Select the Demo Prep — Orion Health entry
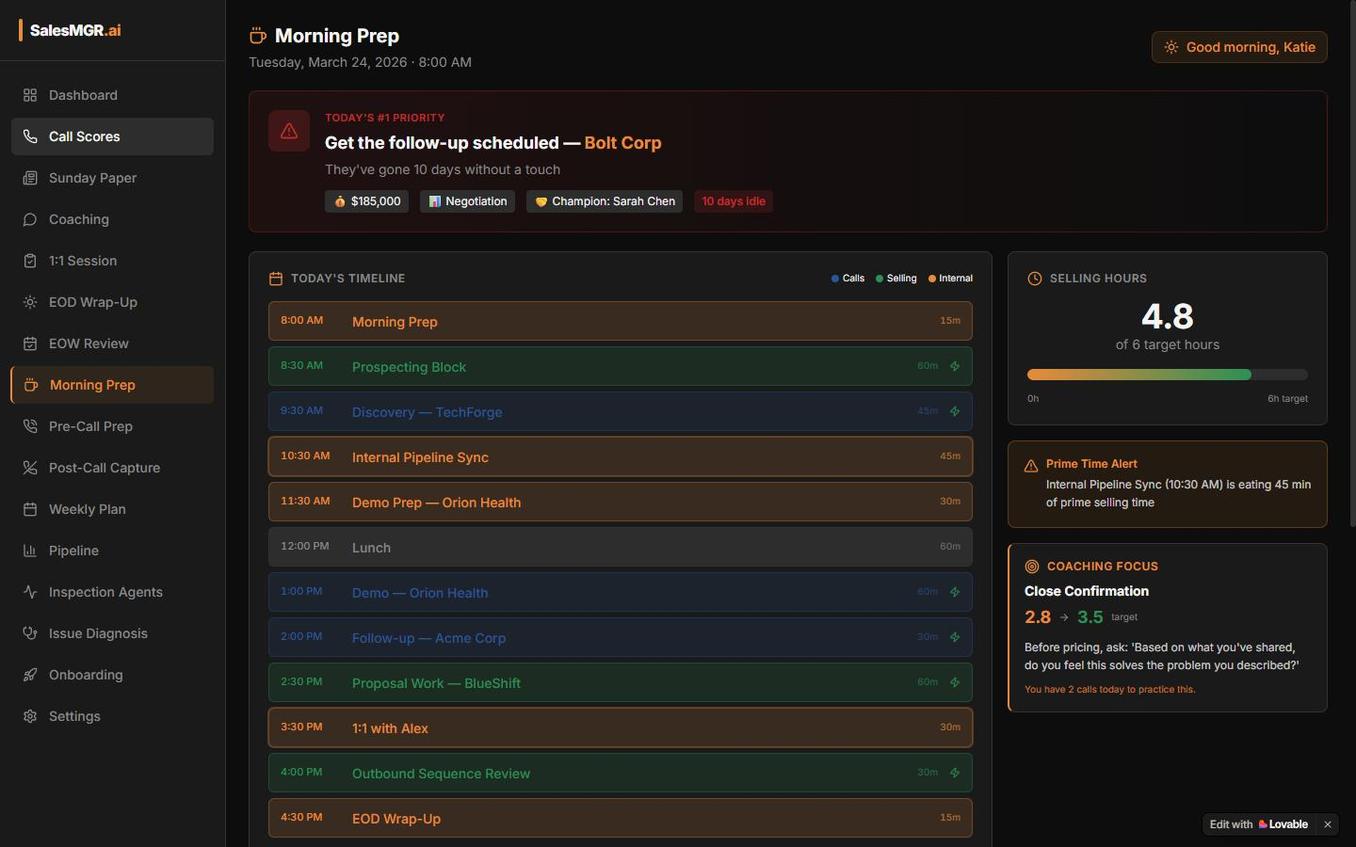This screenshot has height=847, width=1356. 620,502
